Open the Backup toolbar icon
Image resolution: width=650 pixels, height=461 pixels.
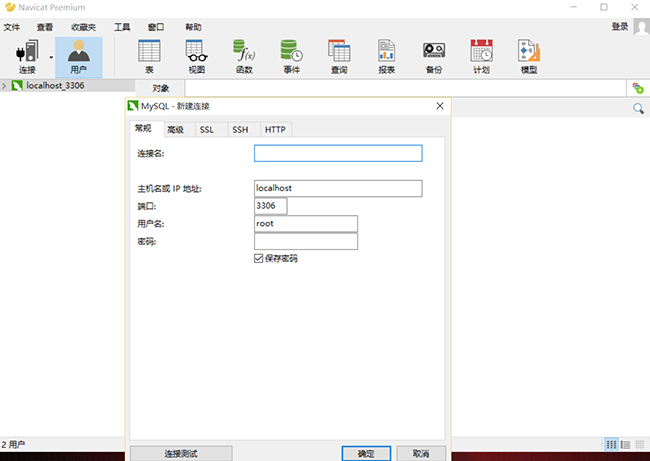(x=434, y=57)
